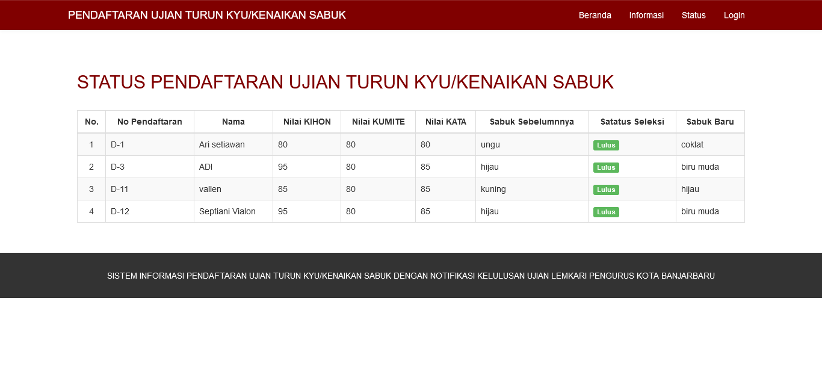
Task: Click the name Septiani Vialon cell
Action: point(233,211)
